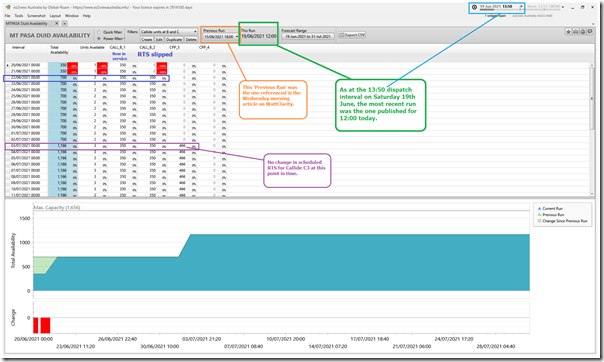604x362 pixels.
Task: Select the 22/06/2021 interval table row
Action: (x=86, y=78)
